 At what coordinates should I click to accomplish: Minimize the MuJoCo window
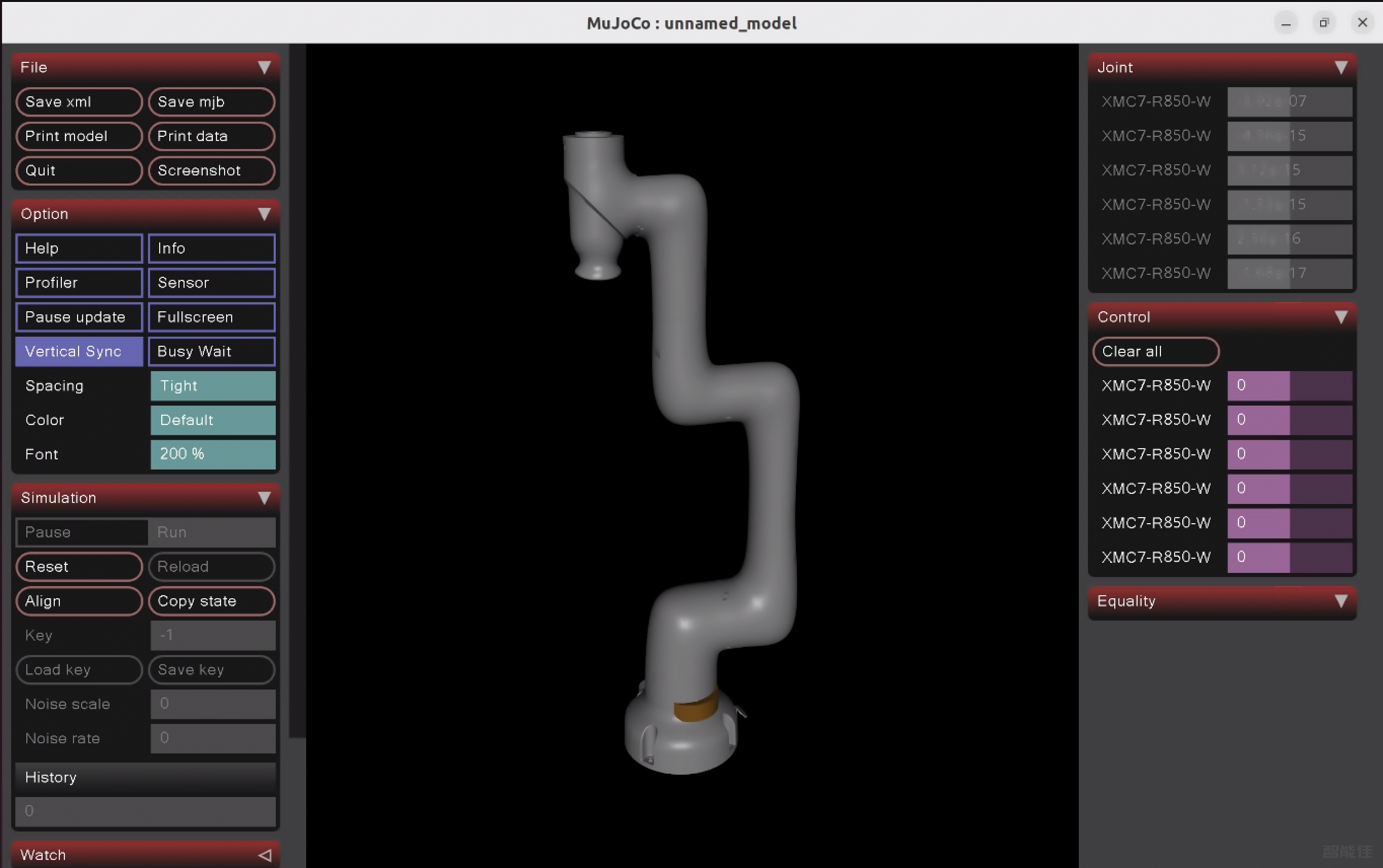[1286, 23]
